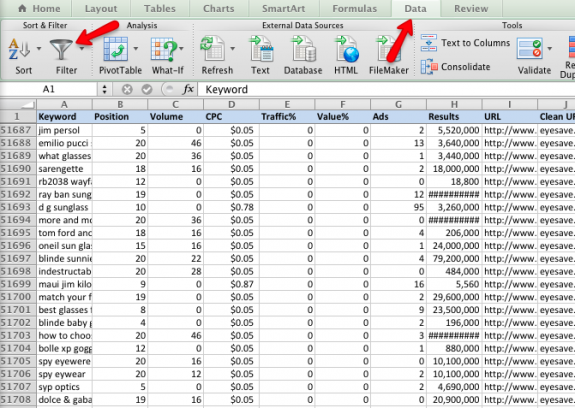Switch to the SmartArt tab
The height and width of the screenshot is (408, 575).
click(283, 8)
